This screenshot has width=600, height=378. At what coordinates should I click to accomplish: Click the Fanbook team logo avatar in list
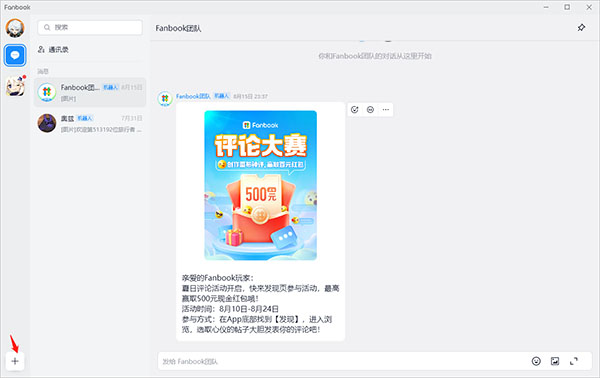(x=47, y=92)
